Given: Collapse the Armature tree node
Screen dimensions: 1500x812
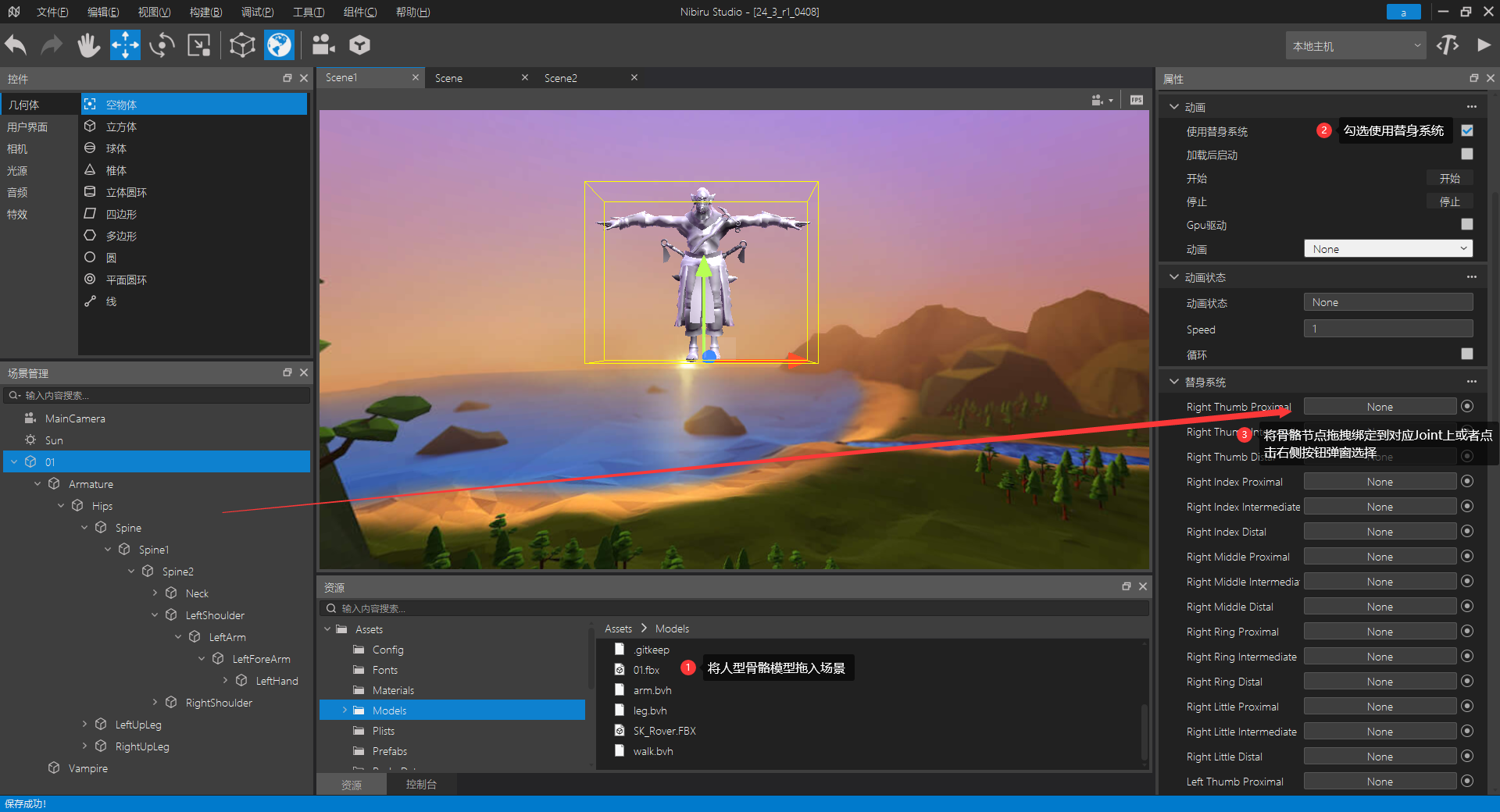Looking at the screenshot, I should [37, 484].
